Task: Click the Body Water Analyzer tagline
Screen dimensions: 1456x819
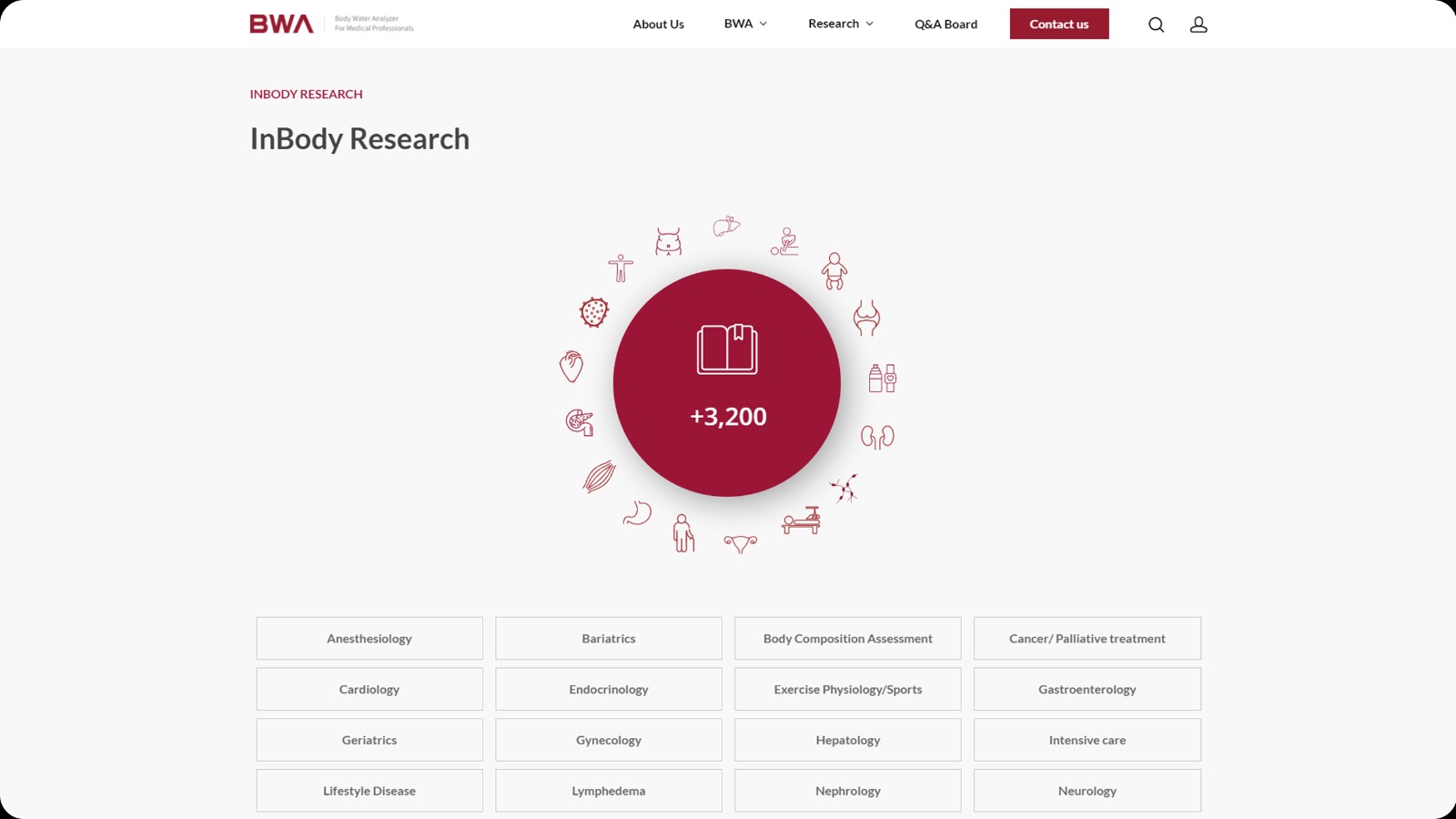Action: click(374, 24)
